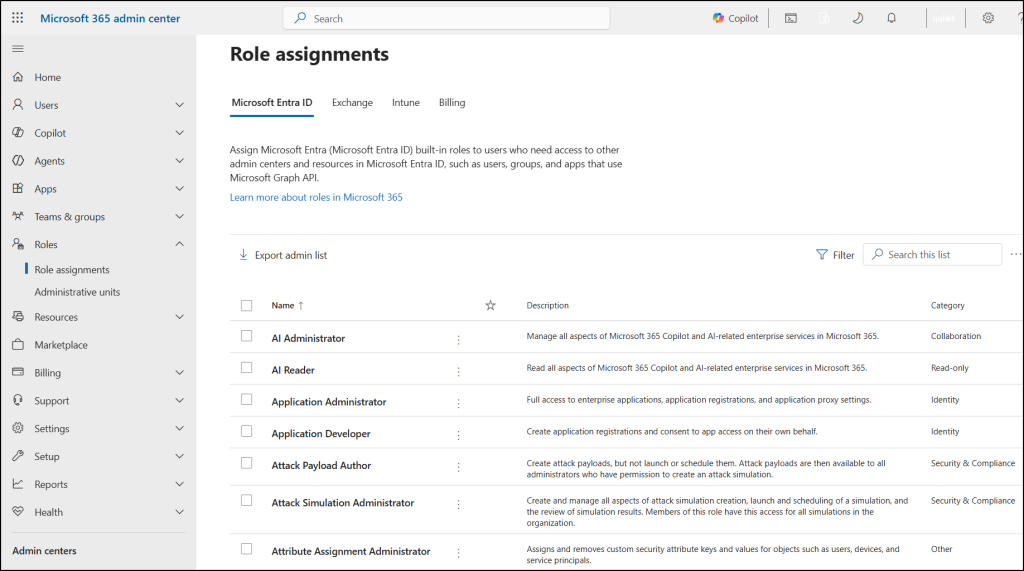Select the Microsoft Entra ID tab

pos(272,103)
